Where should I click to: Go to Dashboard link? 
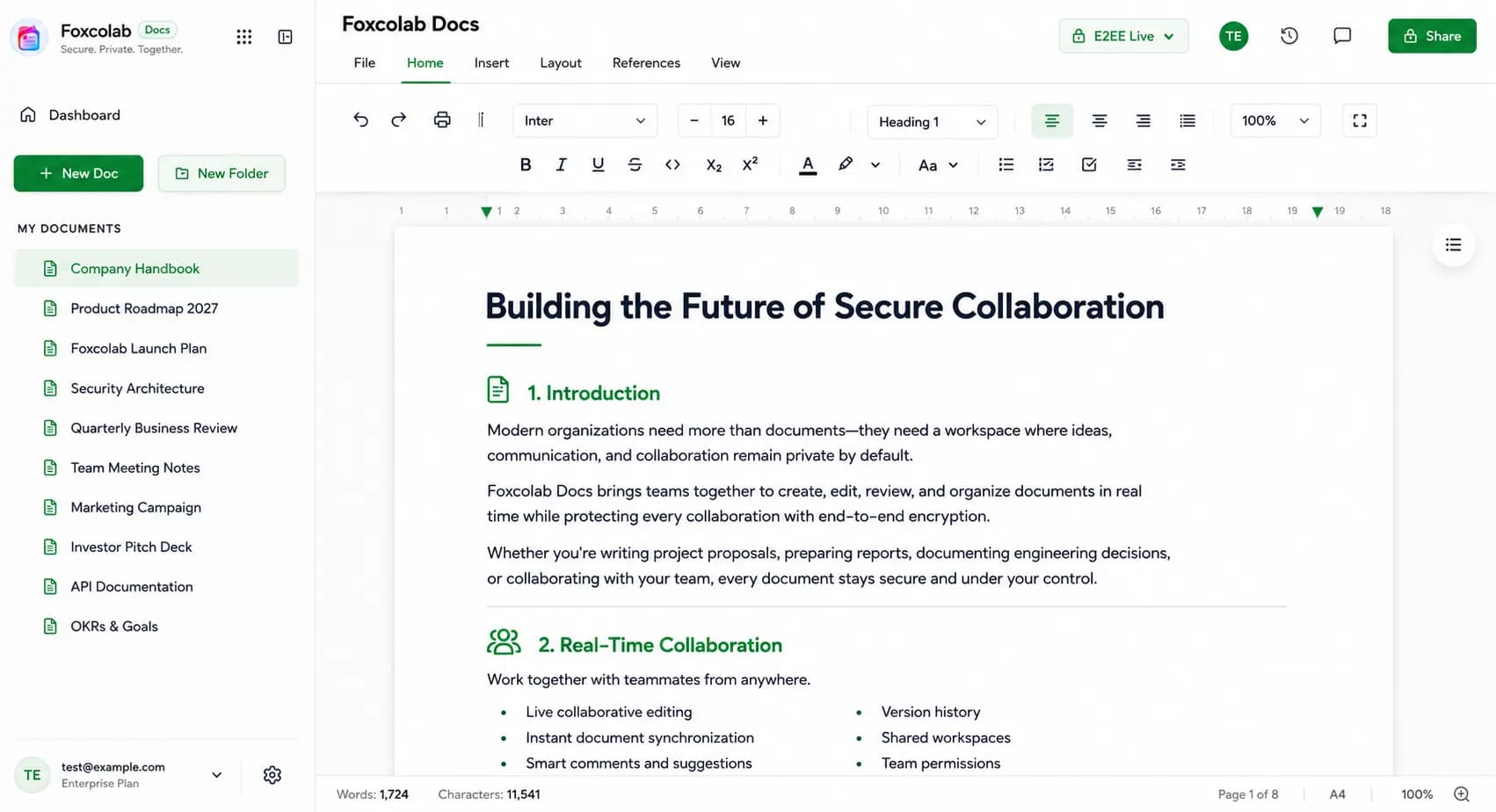(x=84, y=115)
